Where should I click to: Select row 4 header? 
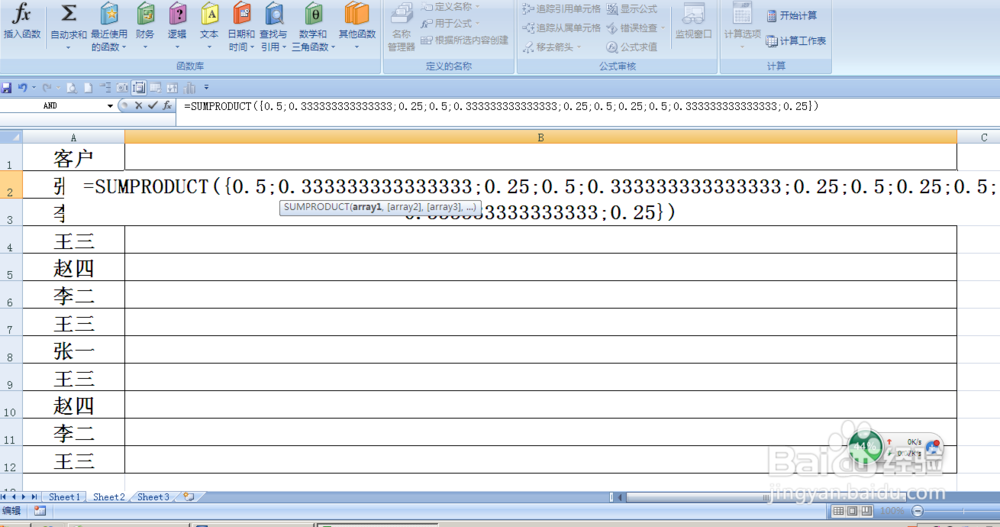(x=11, y=240)
